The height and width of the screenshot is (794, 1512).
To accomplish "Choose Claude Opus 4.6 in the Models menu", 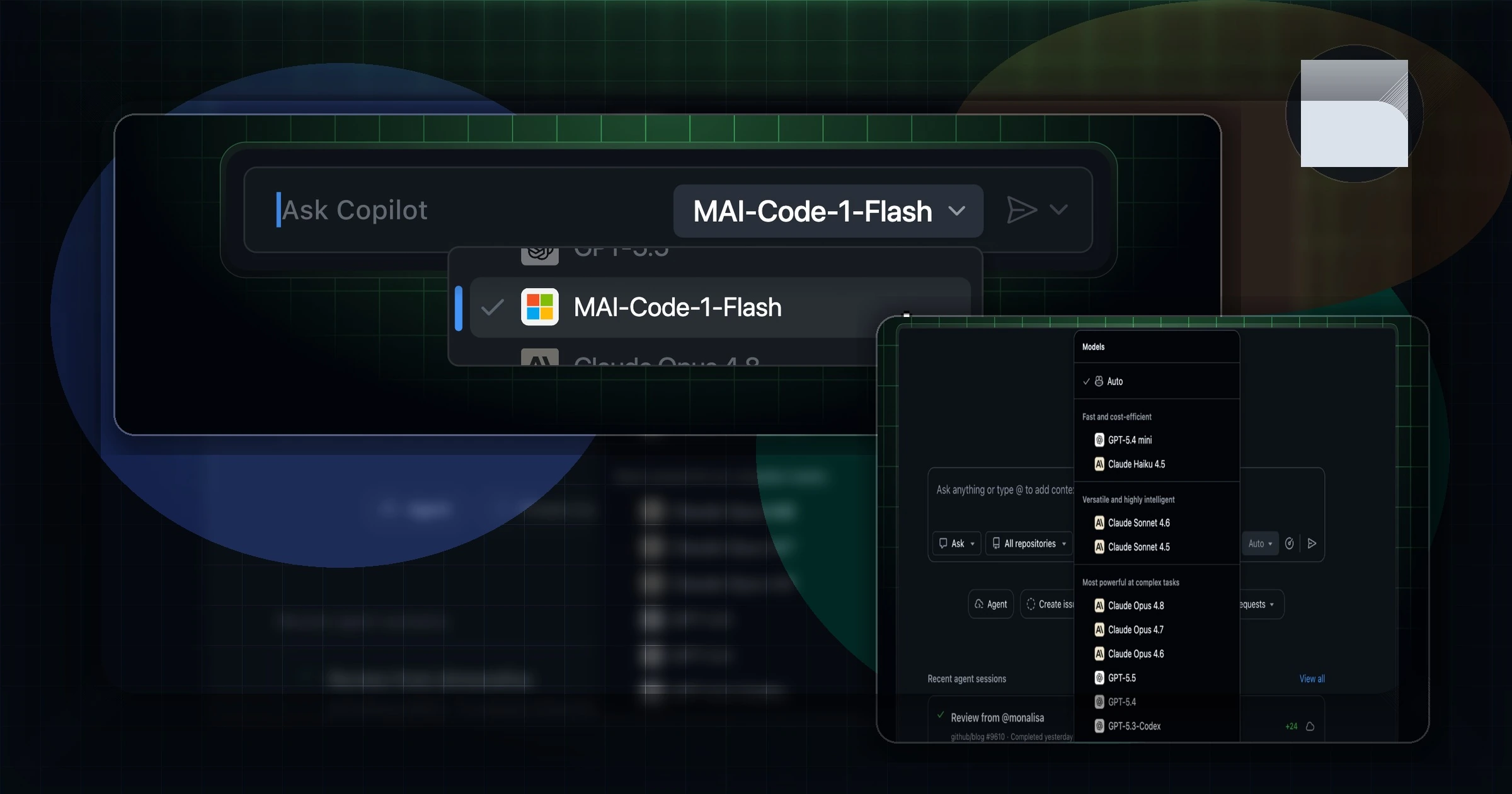I will click(x=1157, y=653).
